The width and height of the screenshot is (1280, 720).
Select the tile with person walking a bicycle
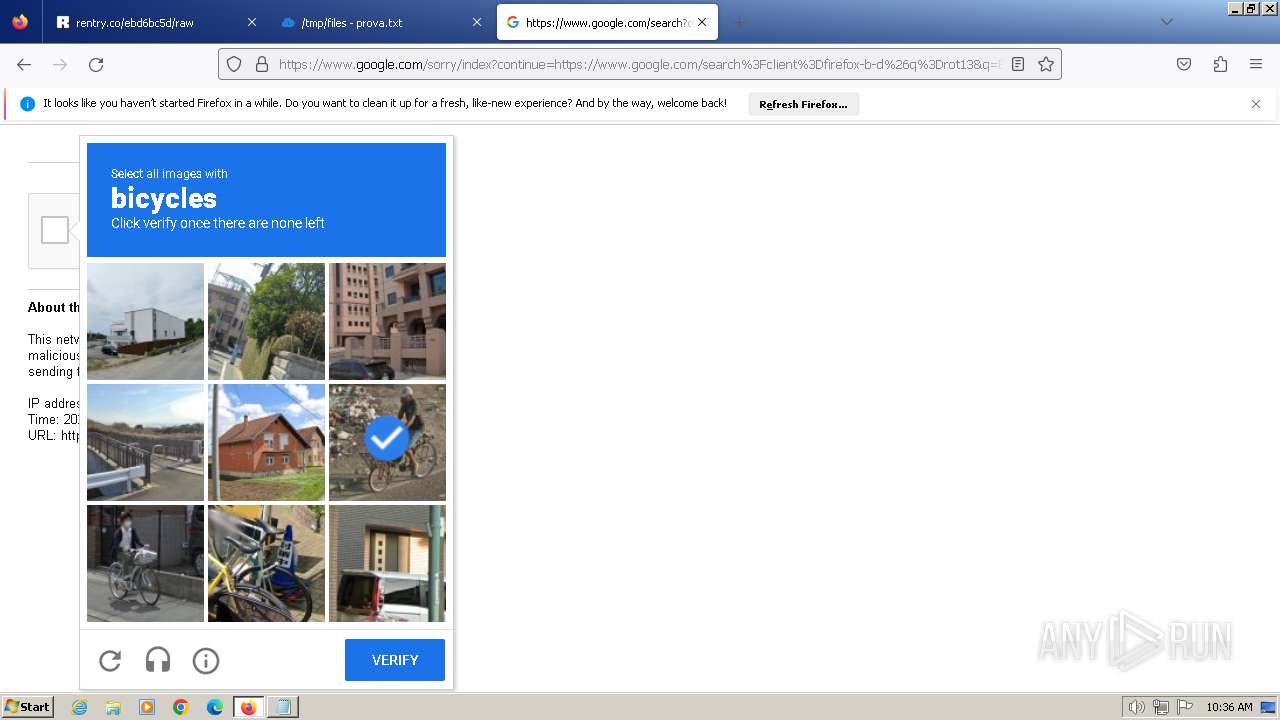click(145, 563)
